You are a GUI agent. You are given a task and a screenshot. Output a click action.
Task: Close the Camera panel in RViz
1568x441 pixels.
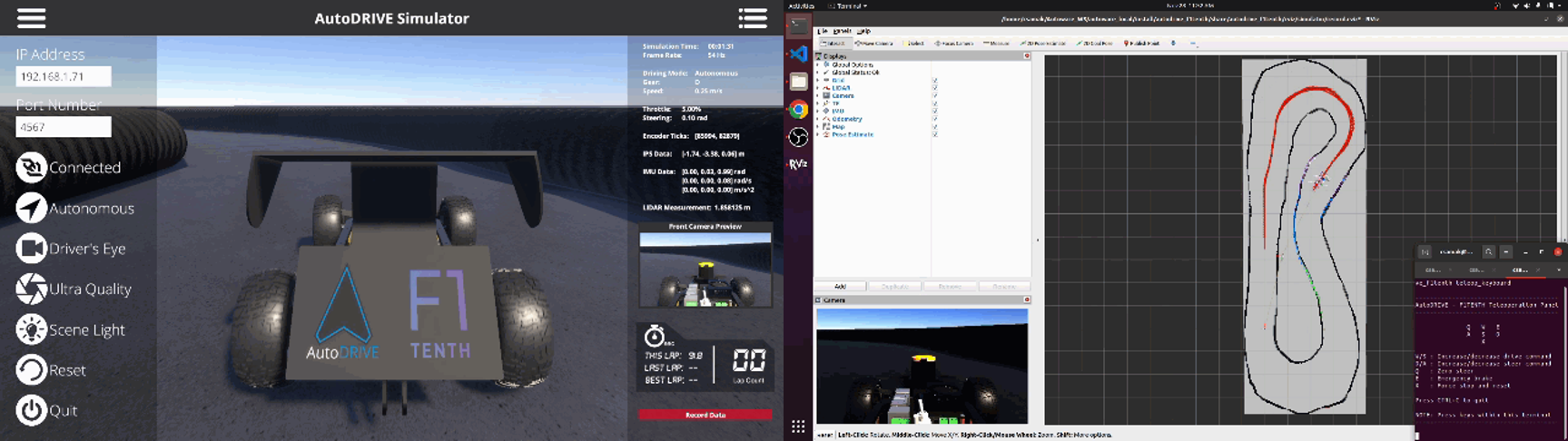pyautogui.click(x=1027, y=299)
